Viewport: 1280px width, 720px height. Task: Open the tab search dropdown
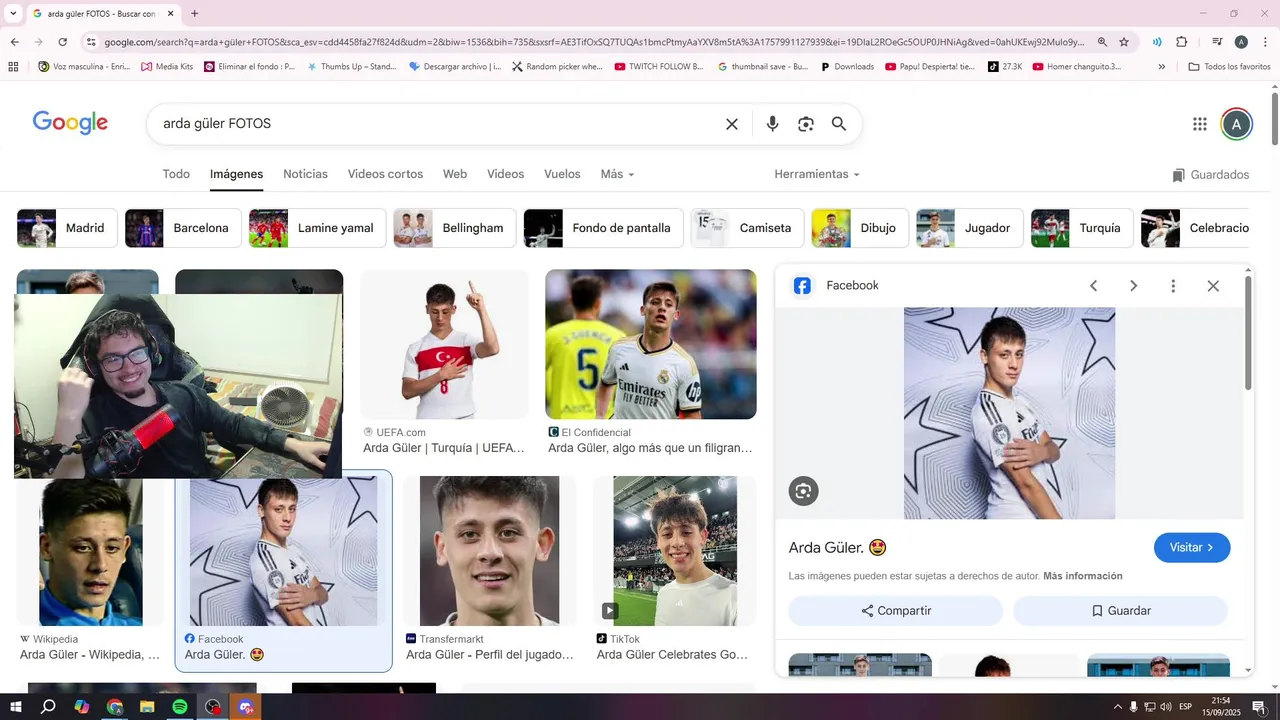click(13, 14)
